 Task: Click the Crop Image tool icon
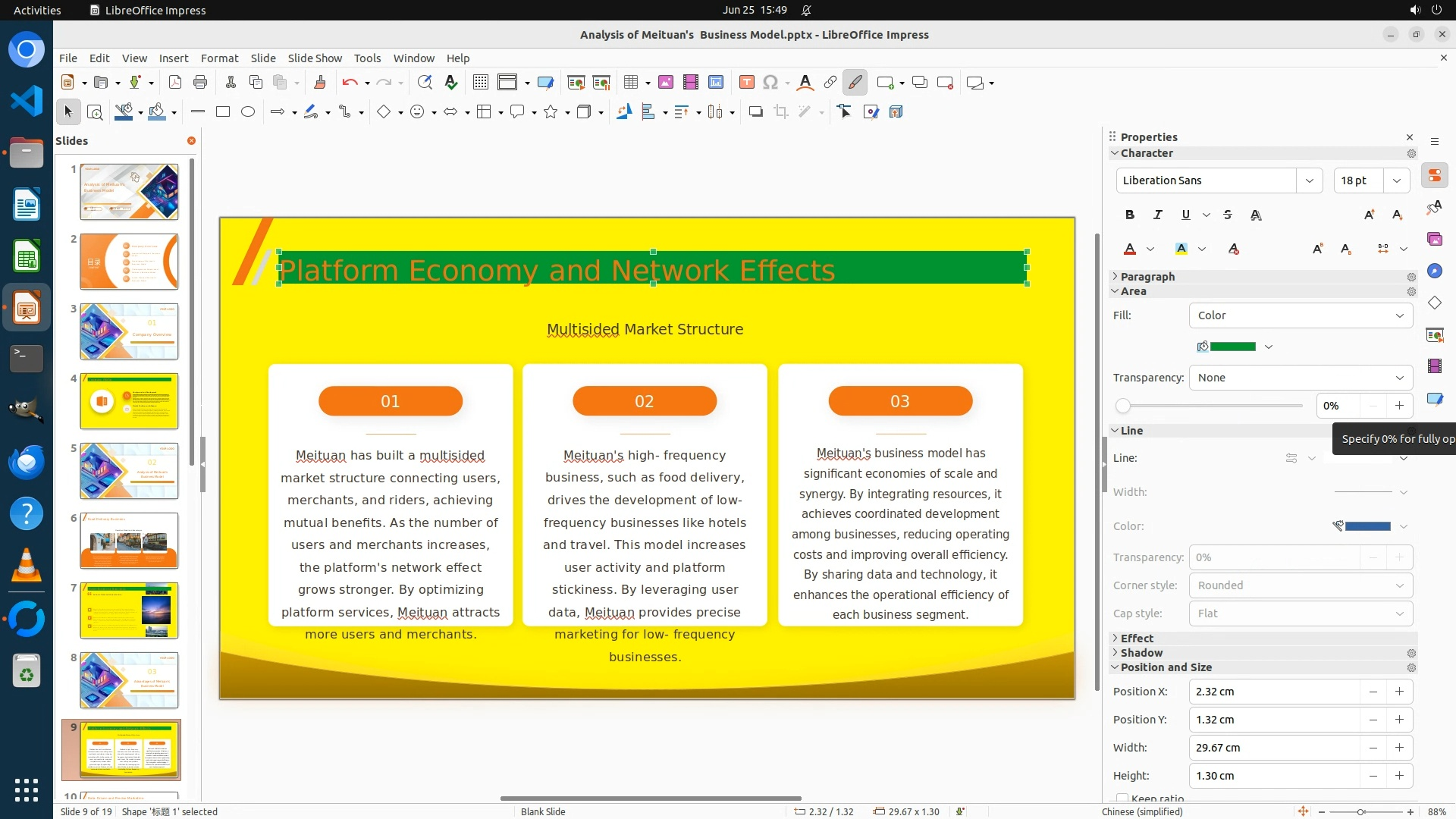781,112
